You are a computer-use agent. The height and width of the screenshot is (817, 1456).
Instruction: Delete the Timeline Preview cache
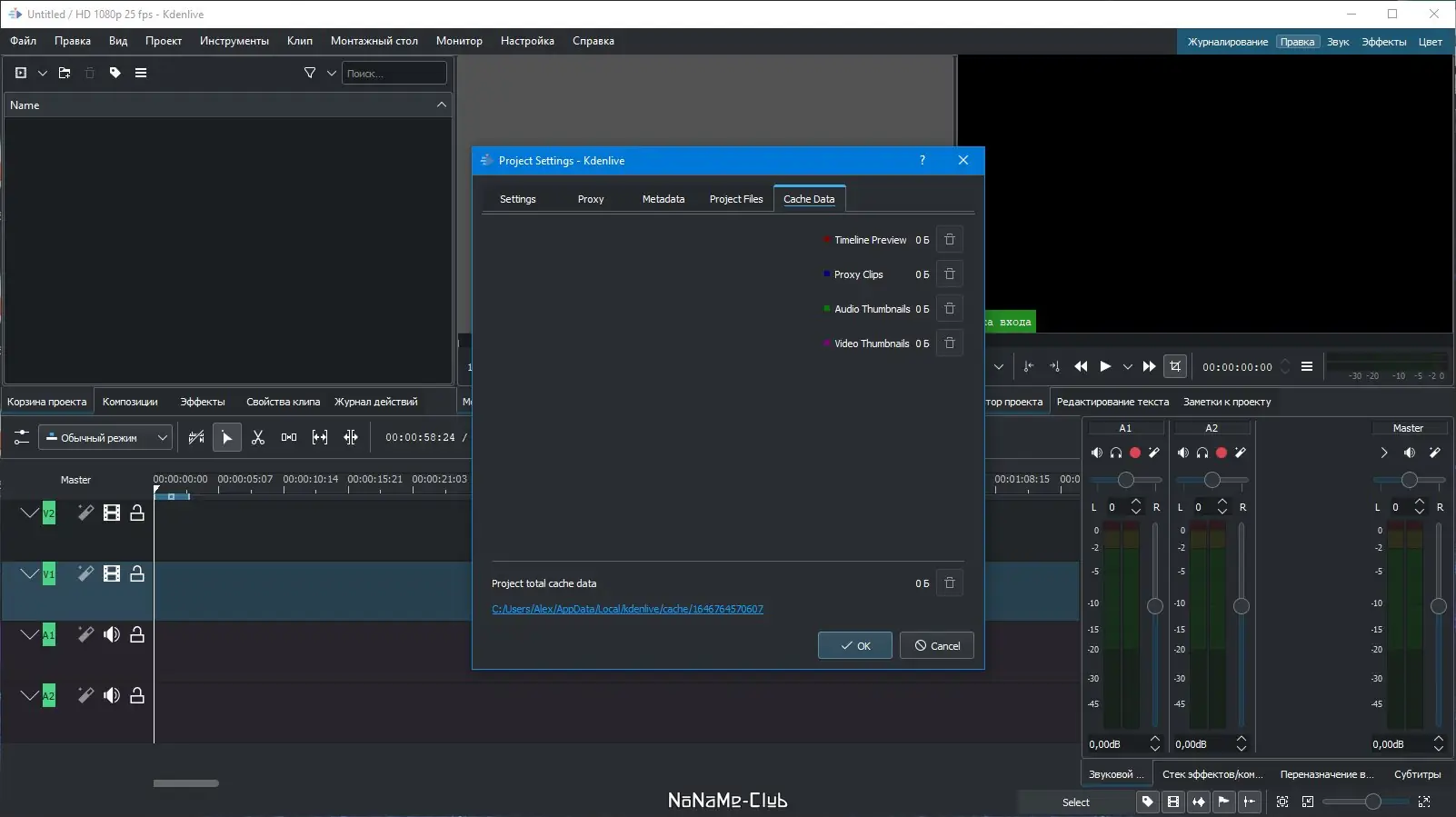click(x=950, y=240)
